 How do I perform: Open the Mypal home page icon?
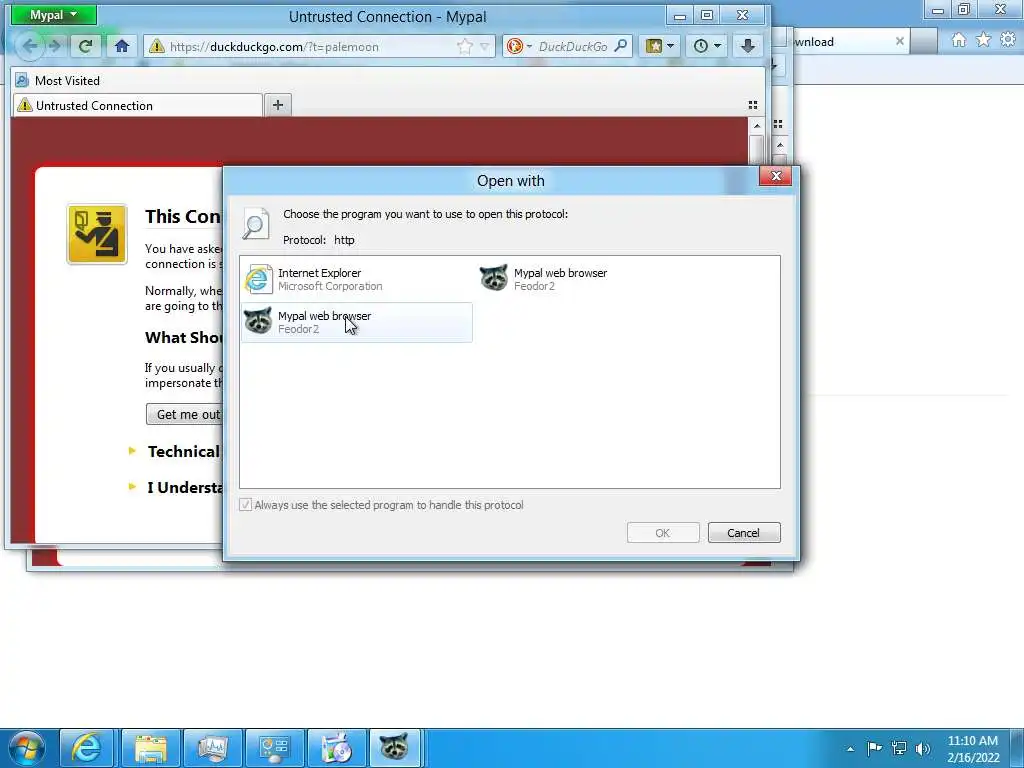pyautogui.click(x=121, y=46)
